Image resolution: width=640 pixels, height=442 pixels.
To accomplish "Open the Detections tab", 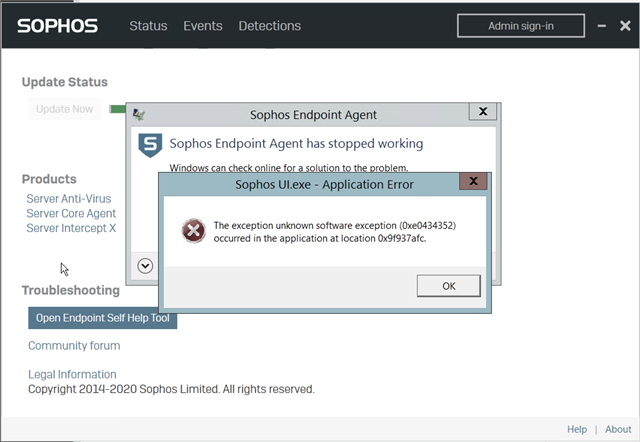I will pyautogui.click(x=270, y=26).
